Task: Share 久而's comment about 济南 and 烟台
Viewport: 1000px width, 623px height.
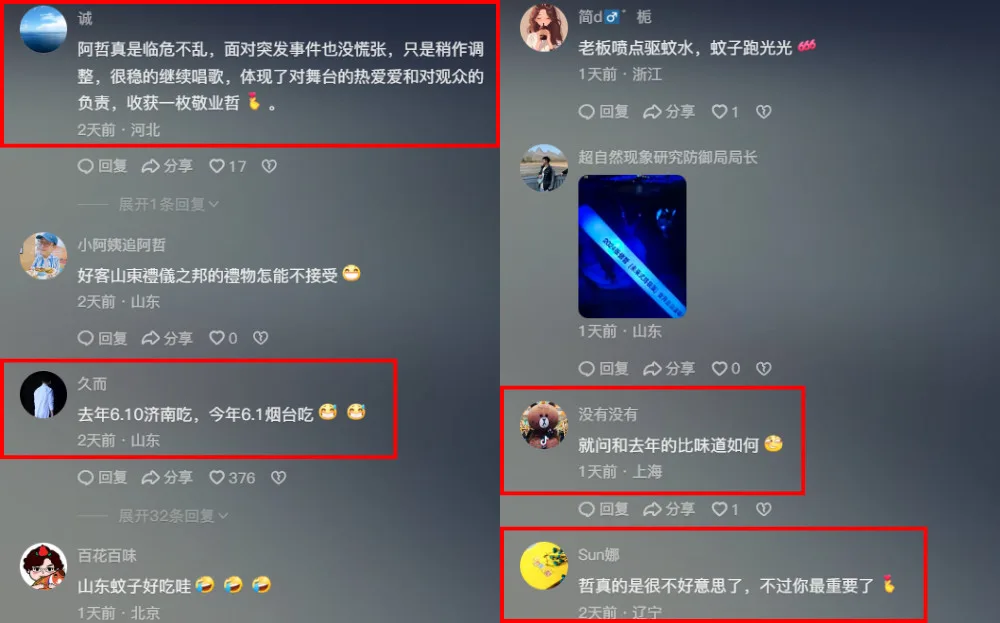Action: [x=167, y=478]
